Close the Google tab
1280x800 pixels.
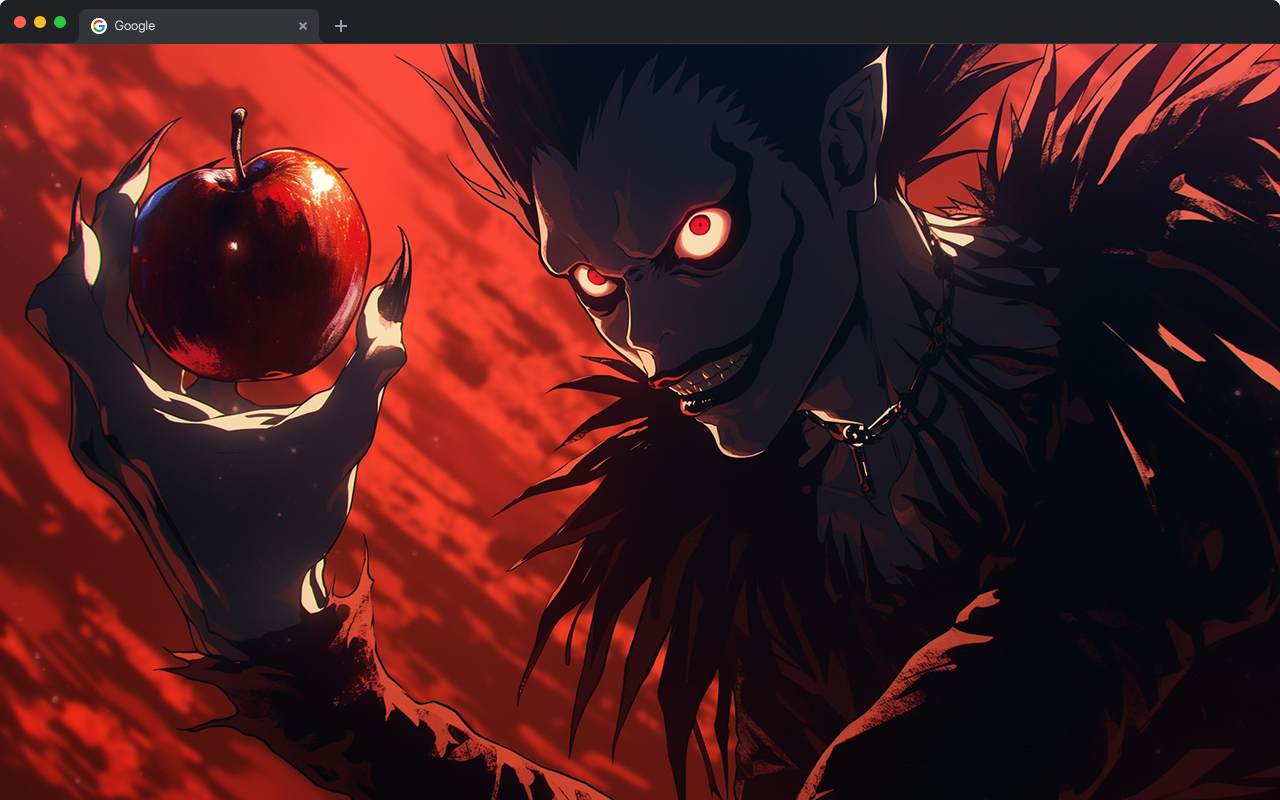(x=303, y=26)
